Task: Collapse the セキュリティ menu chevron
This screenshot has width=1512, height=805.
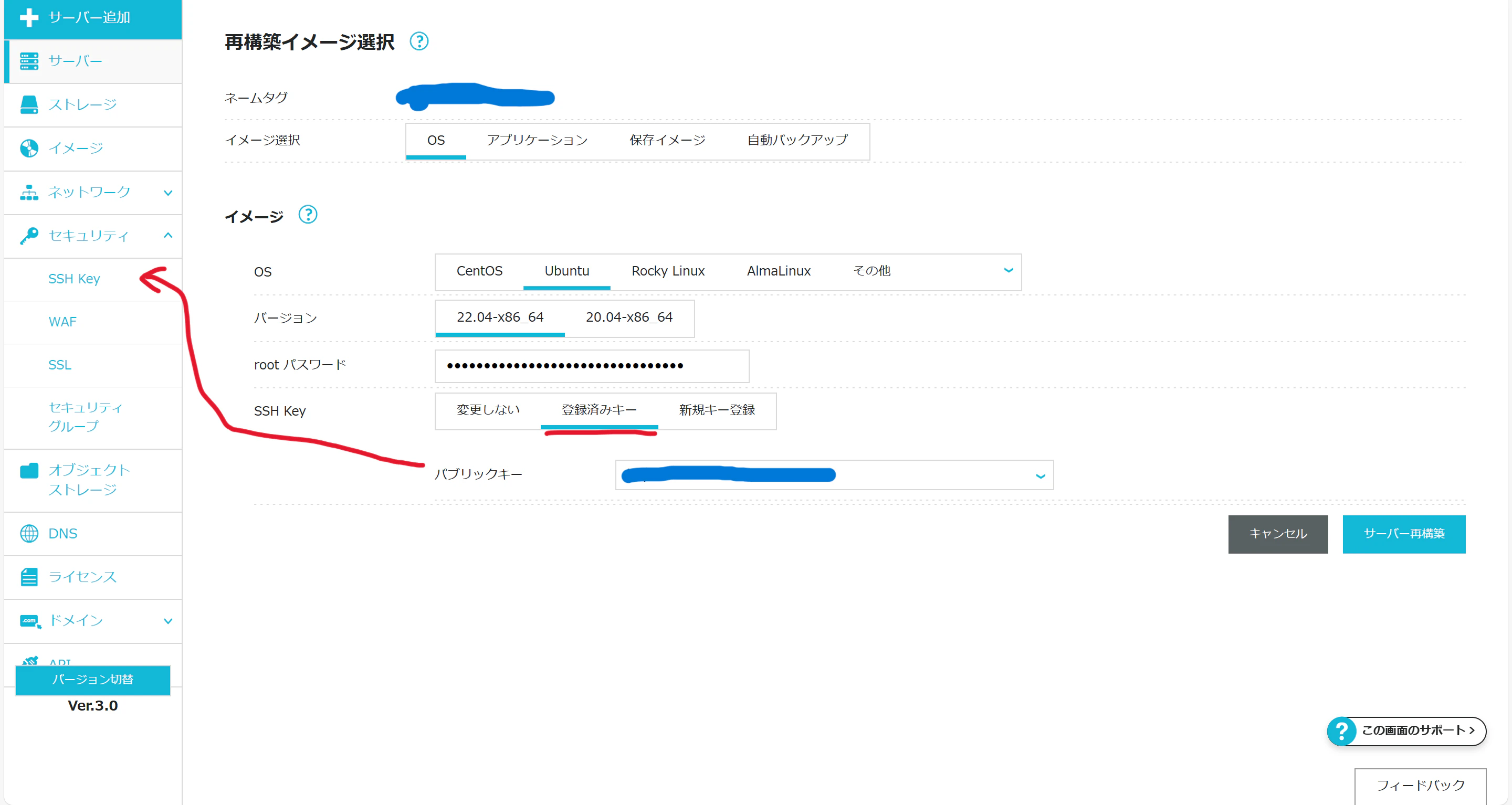Action: coord(168,235)
